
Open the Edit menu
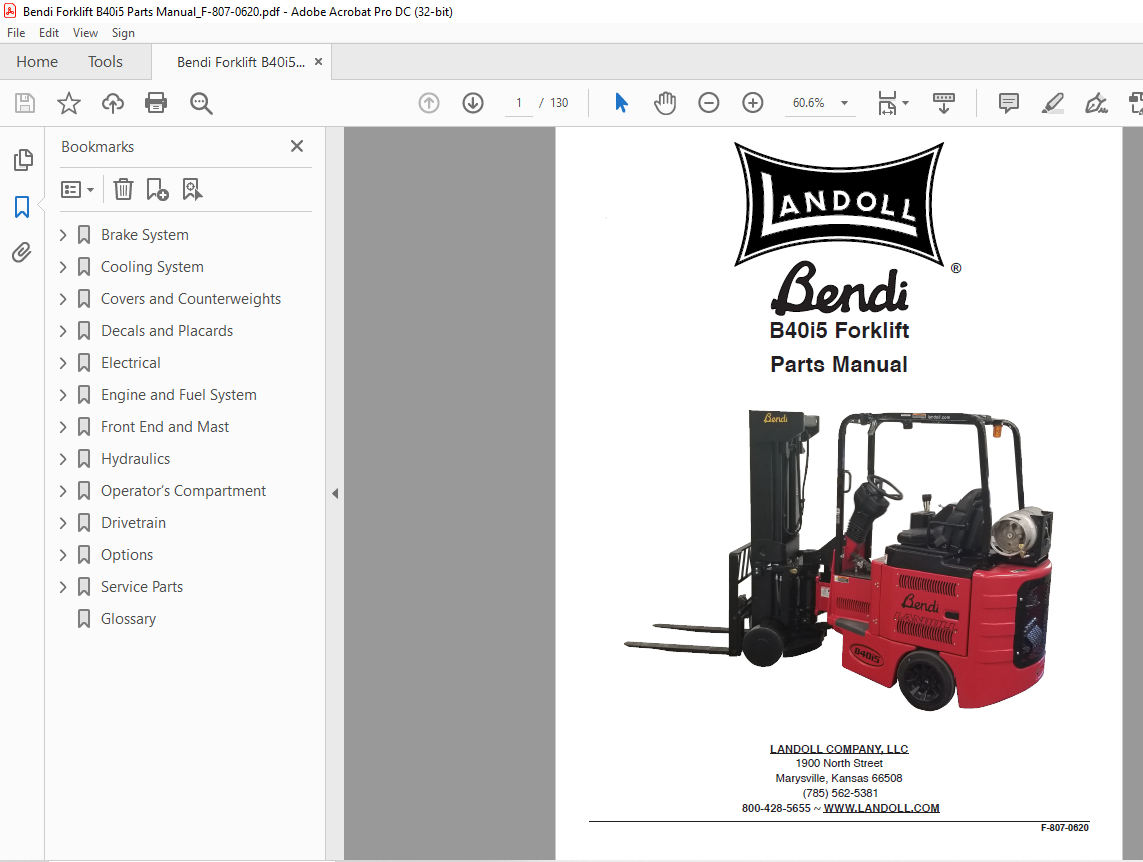49,33
